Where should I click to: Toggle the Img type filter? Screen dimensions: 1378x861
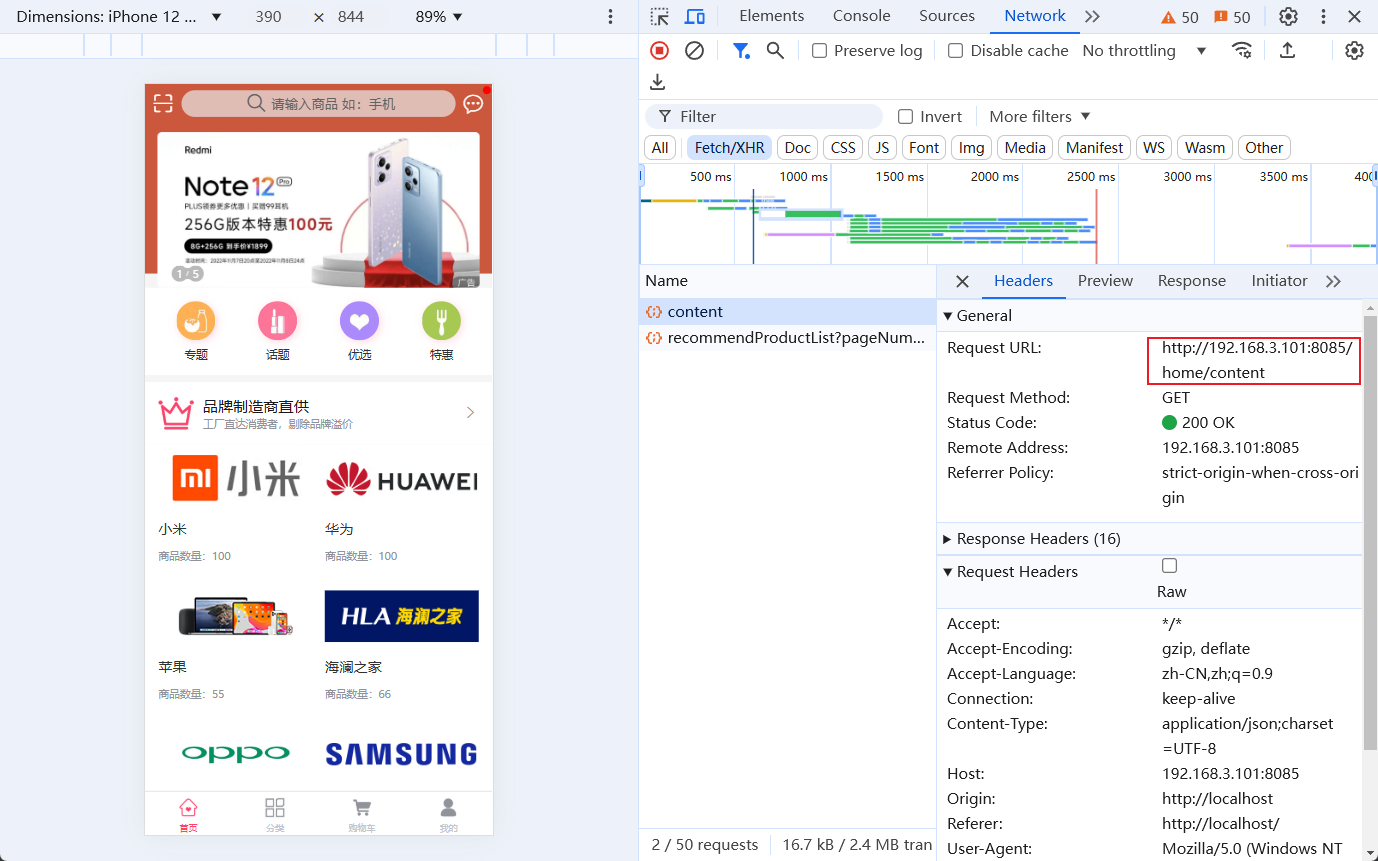coord(971,148)
